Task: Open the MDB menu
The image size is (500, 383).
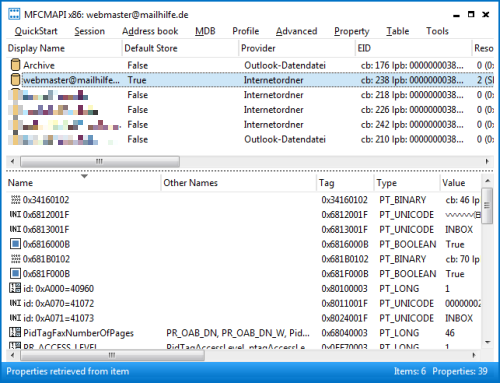Action: click(x=205, y=31)
